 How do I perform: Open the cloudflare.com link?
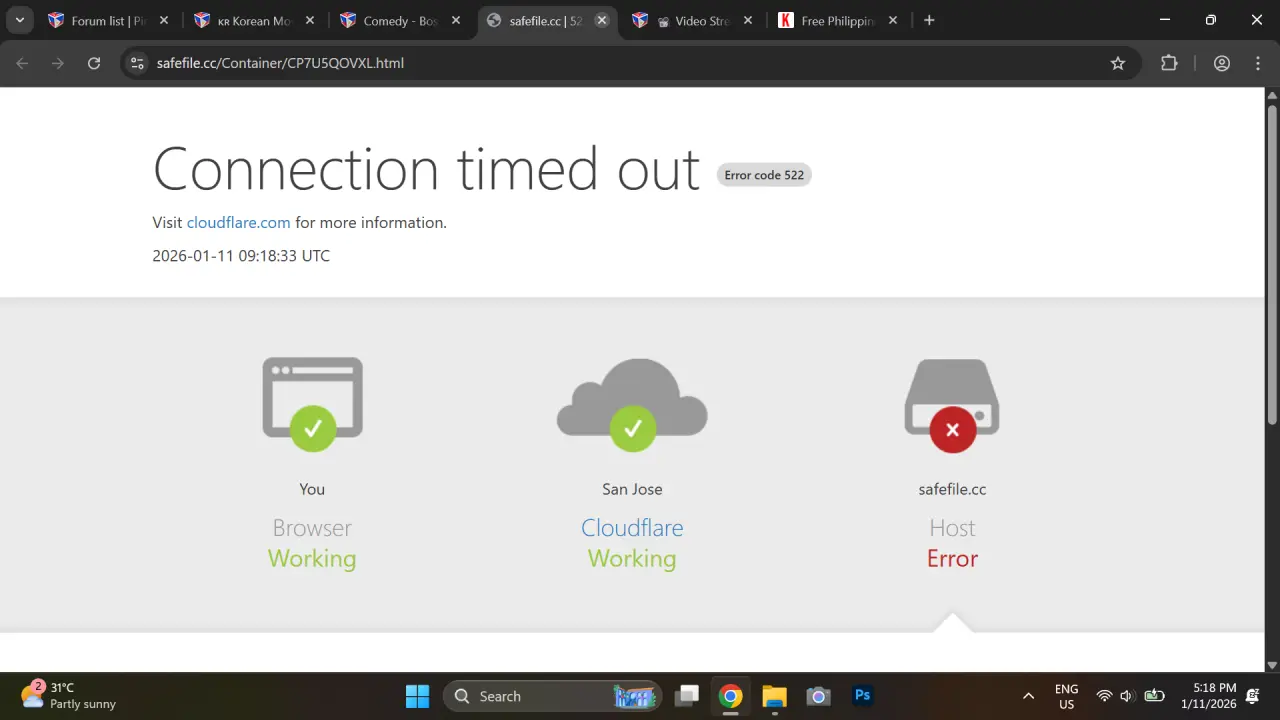tap(238, 222)
